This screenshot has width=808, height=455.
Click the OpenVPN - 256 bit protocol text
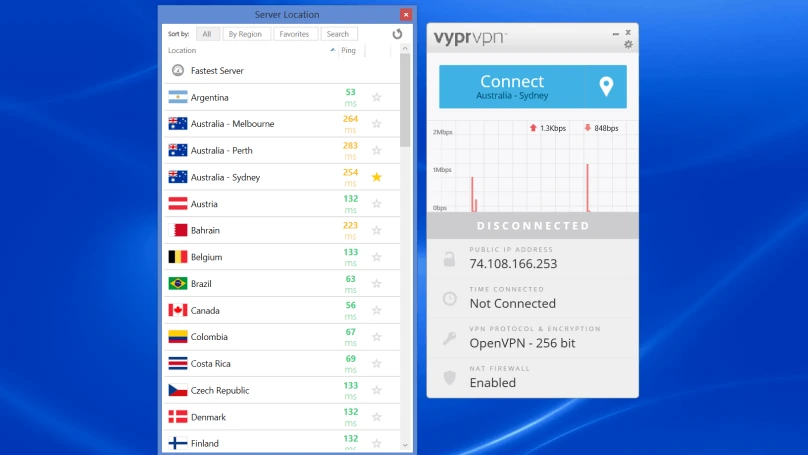[522, 343]
